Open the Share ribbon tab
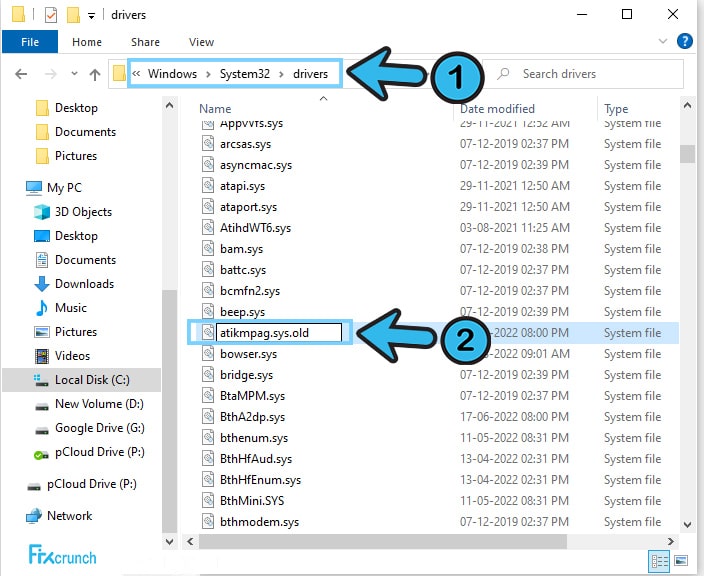The image size is (704, 576). click(145, 42)
